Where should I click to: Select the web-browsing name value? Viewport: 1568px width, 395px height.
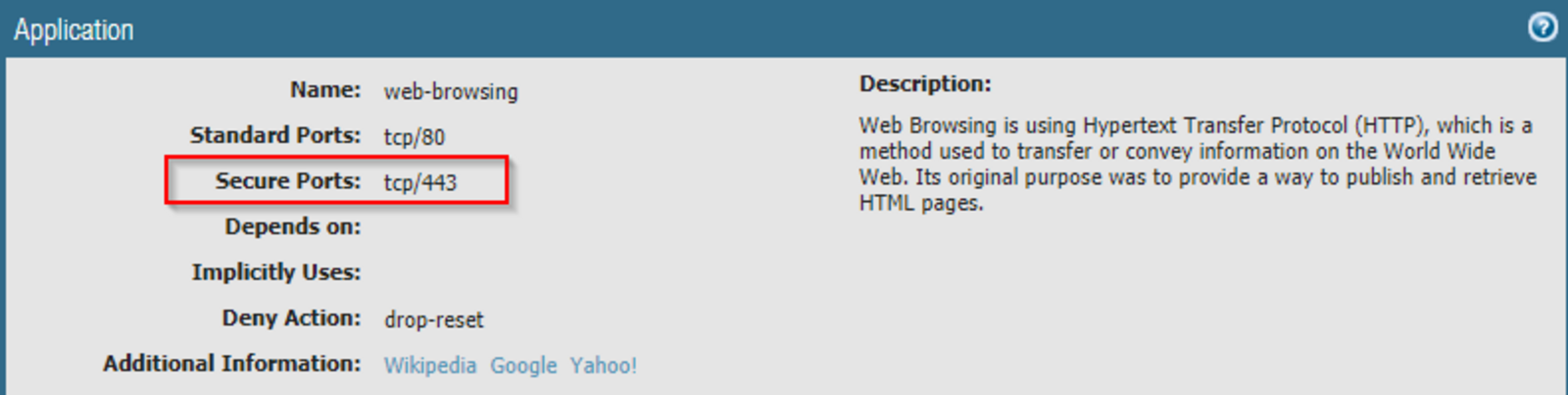coord(451,91)
